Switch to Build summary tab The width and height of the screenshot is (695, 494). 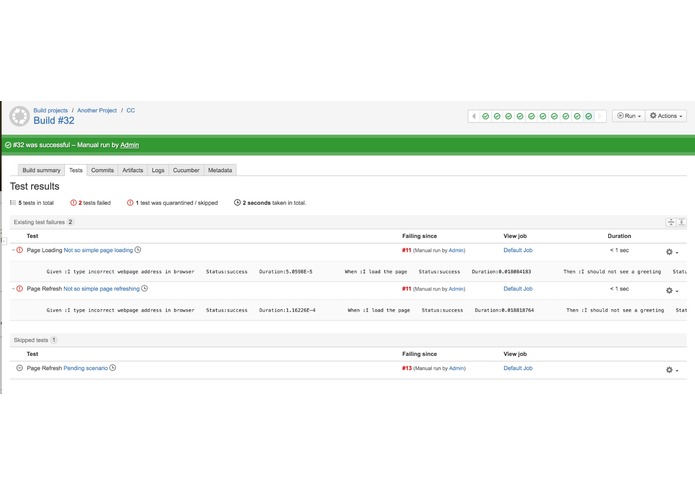(x=41, y=170)
